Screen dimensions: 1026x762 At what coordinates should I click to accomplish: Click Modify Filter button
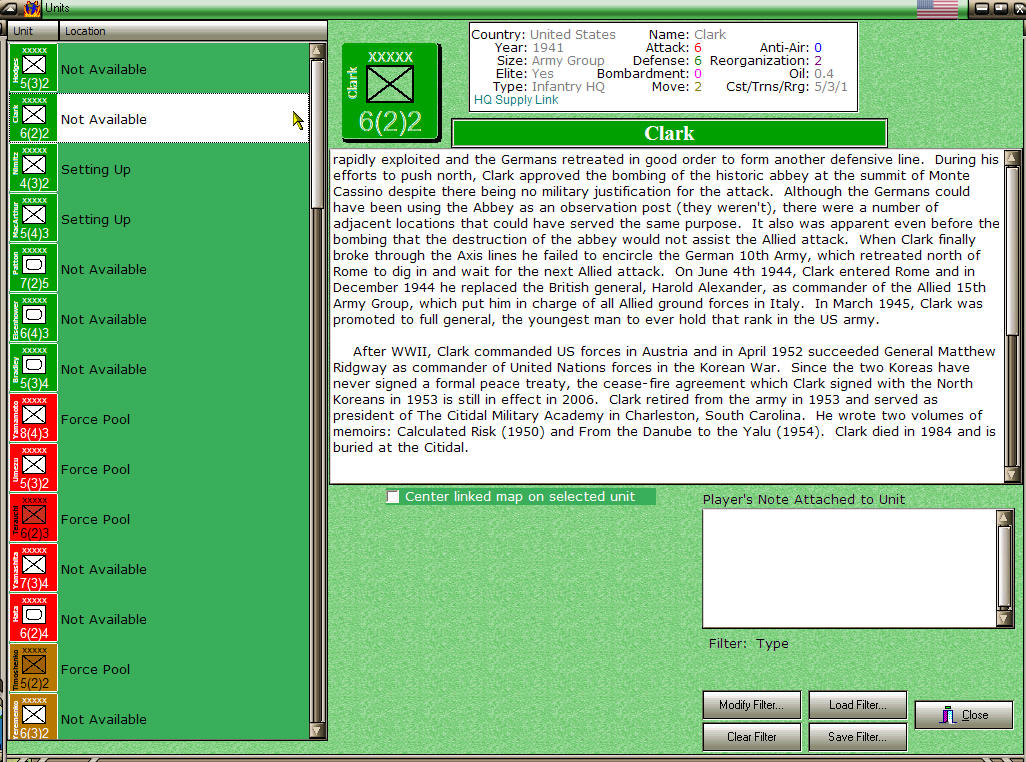pos(751,705)
